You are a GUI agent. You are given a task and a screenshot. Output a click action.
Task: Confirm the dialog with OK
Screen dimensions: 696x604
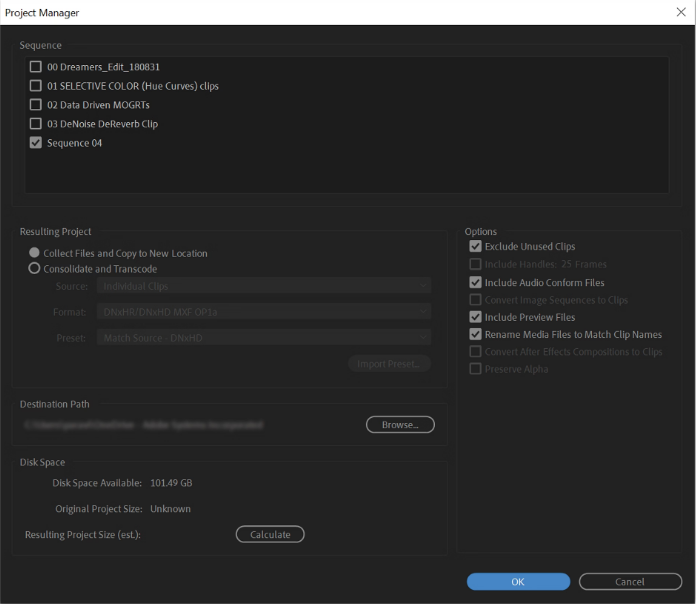[x=518, y=582]
